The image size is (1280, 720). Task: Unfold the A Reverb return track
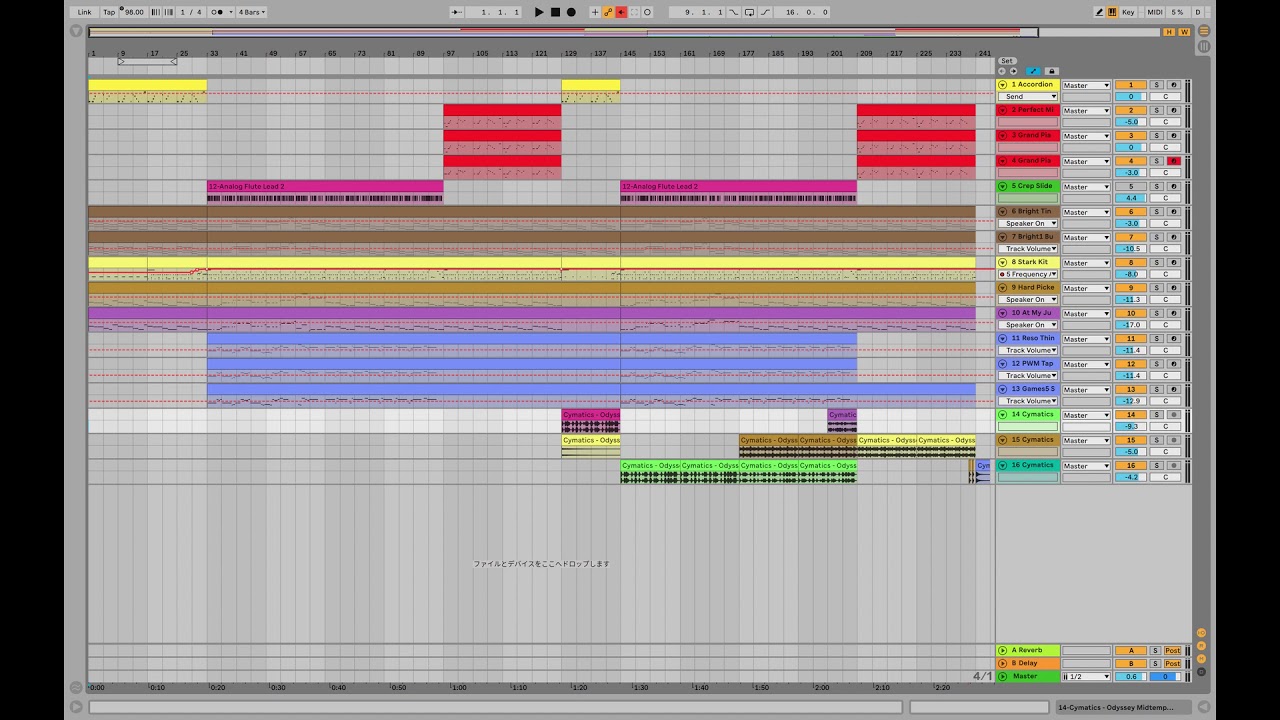pos(1003,650)
